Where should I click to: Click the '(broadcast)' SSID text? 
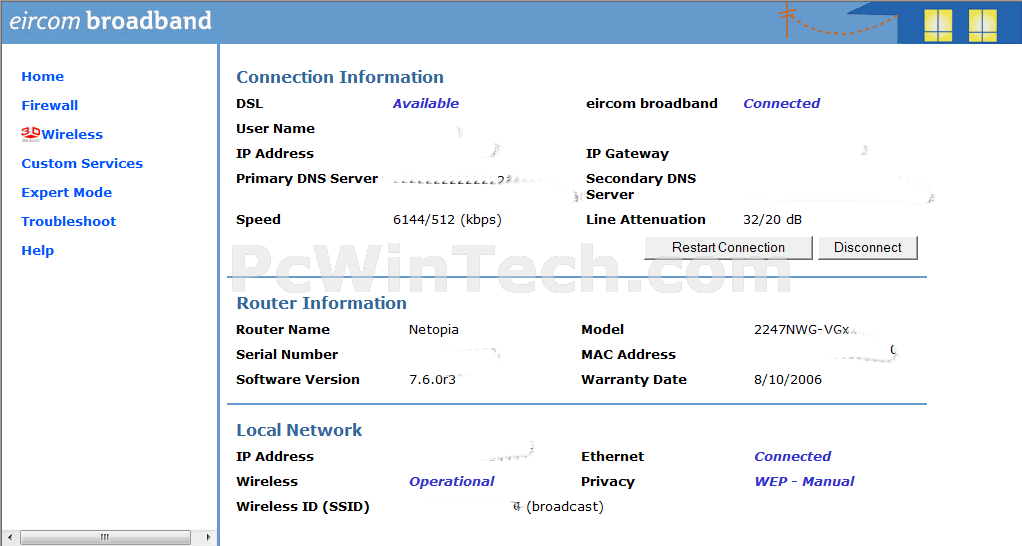tap(564, 507)
